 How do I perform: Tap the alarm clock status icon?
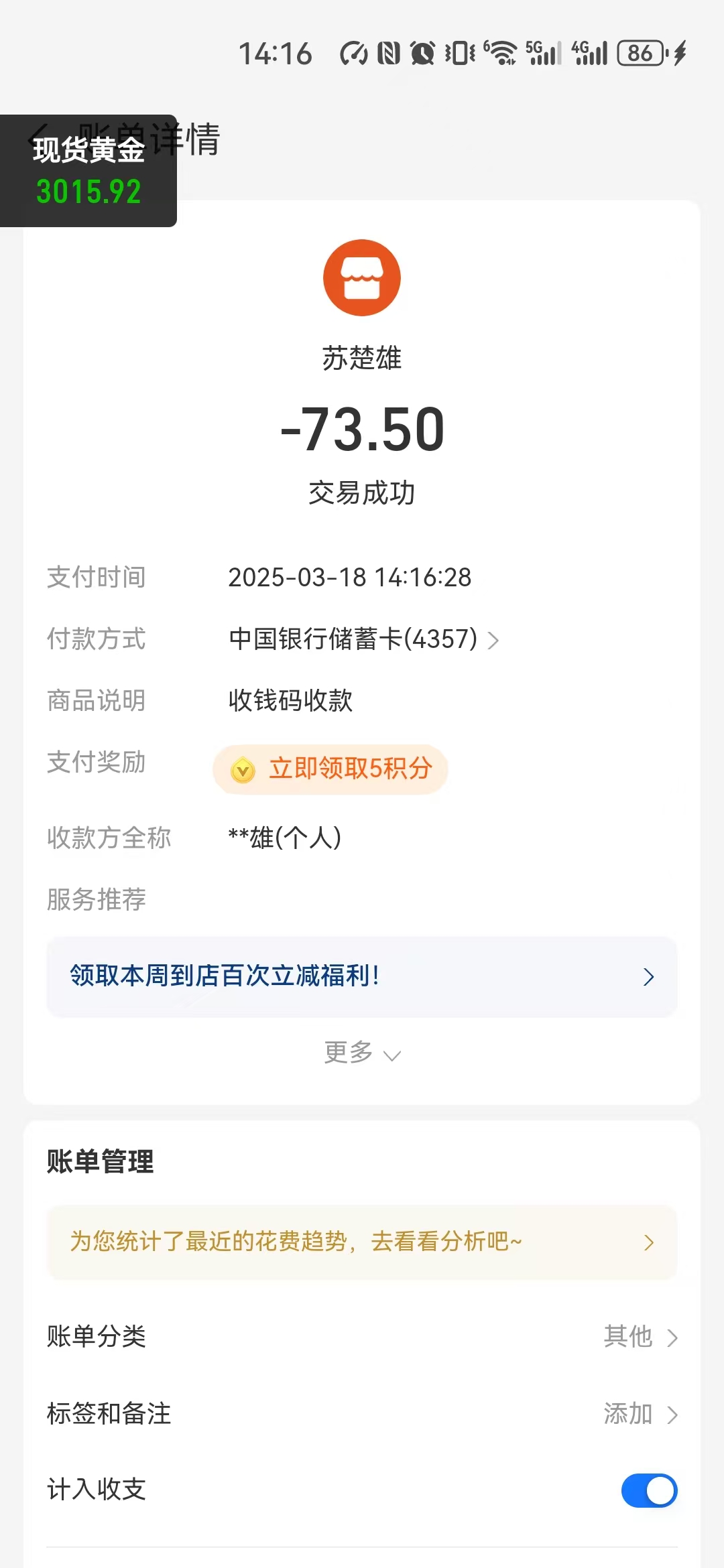point(422,53)
